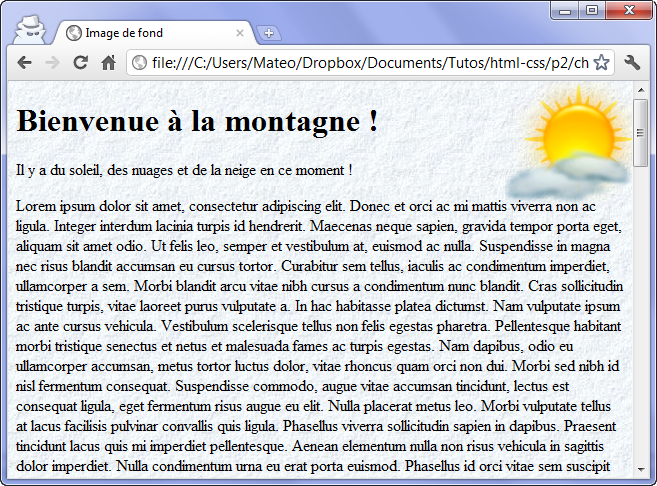Click the soleil, nuages et neige sentence
This screenshot has width=657, height=486.
point(185,171)
